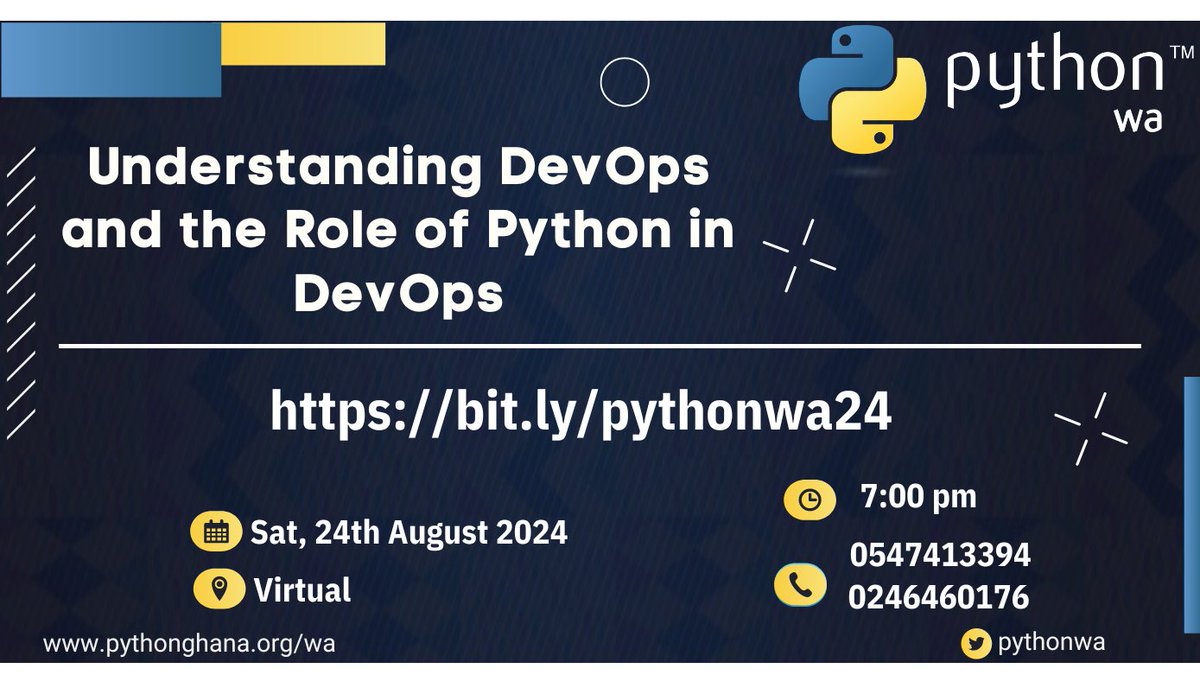Click the 'wa' text under python
Image resolution: width=1200 pixels, height=675 pixels.
pyautogui.click(x=1136, y=119)
